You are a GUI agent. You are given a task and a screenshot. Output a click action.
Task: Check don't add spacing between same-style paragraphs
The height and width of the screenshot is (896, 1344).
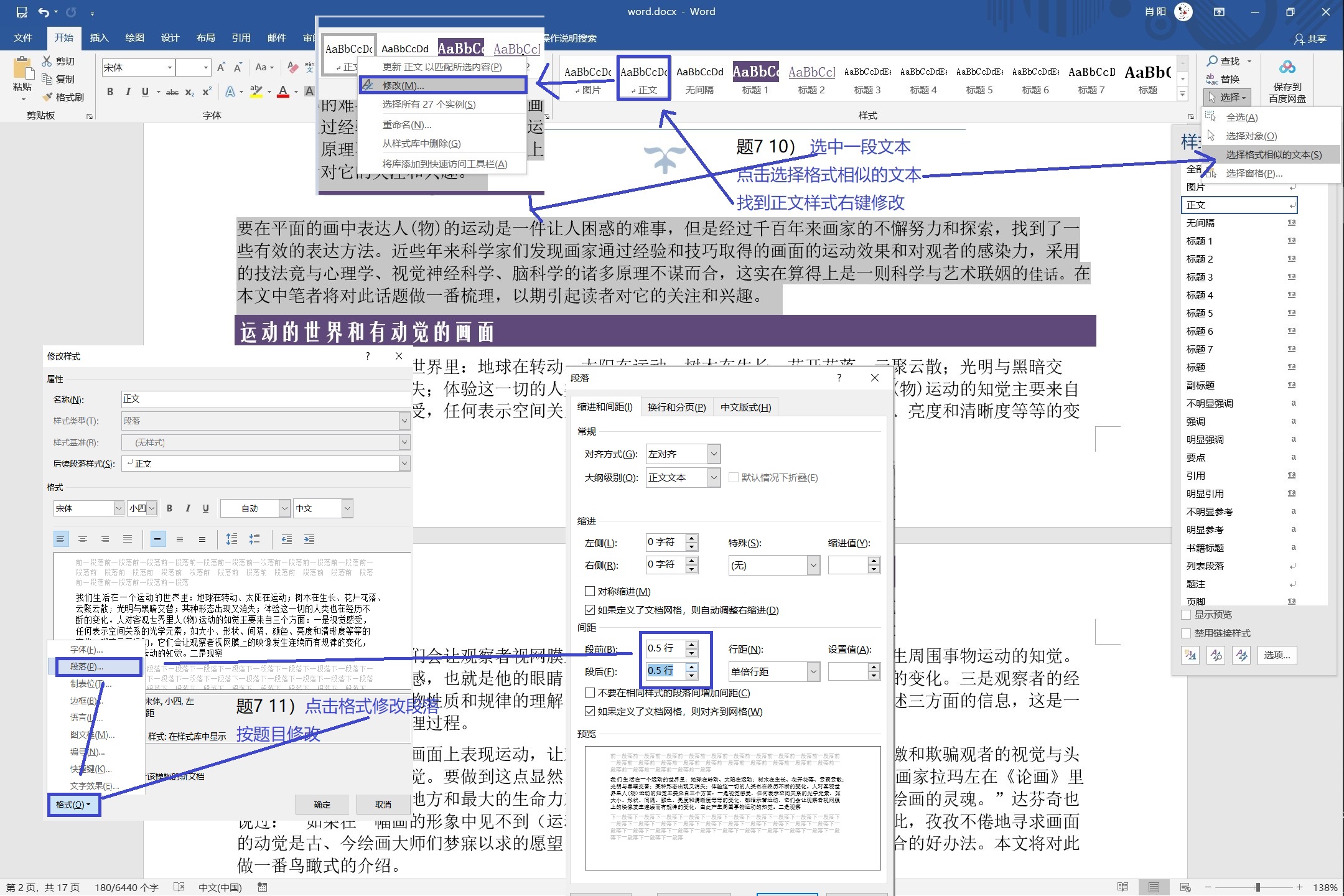click(590, 693)
